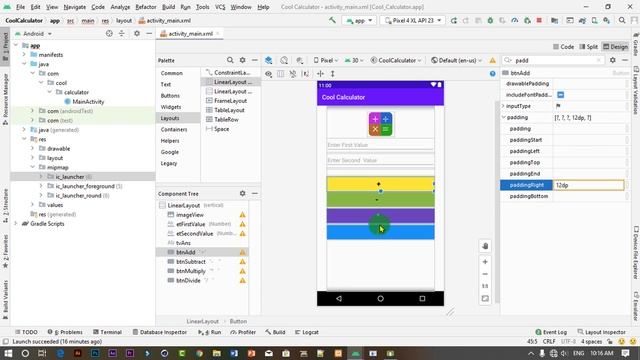This screenshot has width=640, height=360.
Task: Expand the manifests folder
Action: 24,55
